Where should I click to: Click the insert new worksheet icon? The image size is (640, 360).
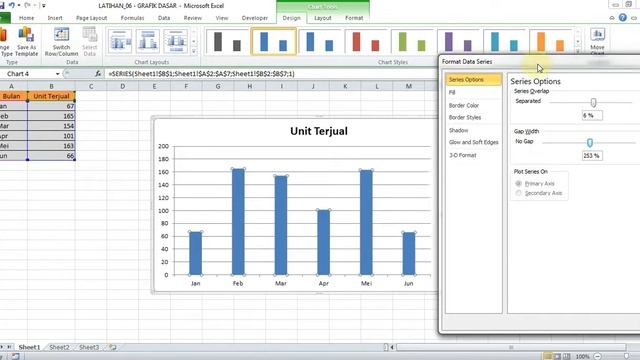113,347
